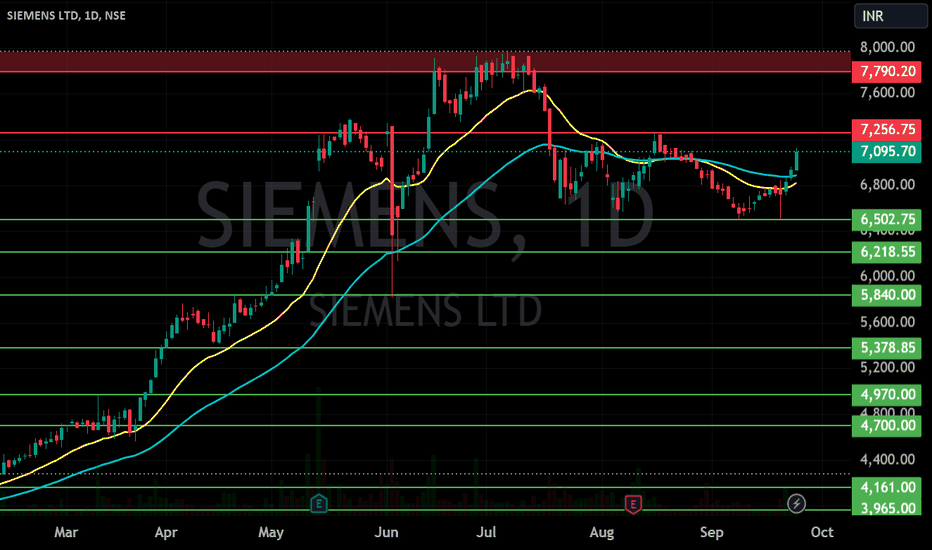Click the Mar label on the time axis
This screenshot has width=932, height=550.
pyautogui.click(x=66, y=532)
